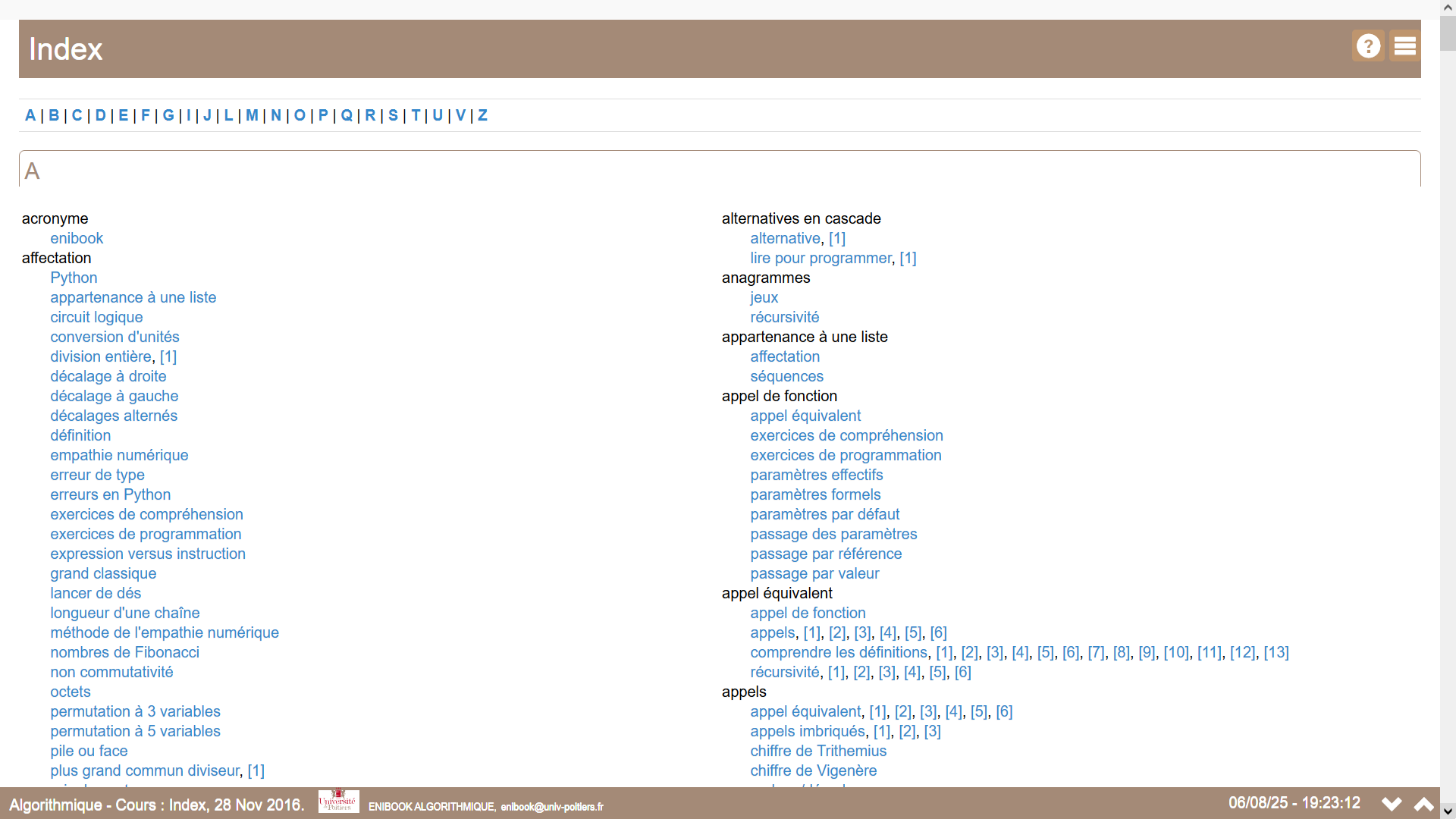Viewport: 1456px width, 819px height.
Task: Jump to letter M in alphabet bar
Action: pyautogui.click(x=252, y=115)
